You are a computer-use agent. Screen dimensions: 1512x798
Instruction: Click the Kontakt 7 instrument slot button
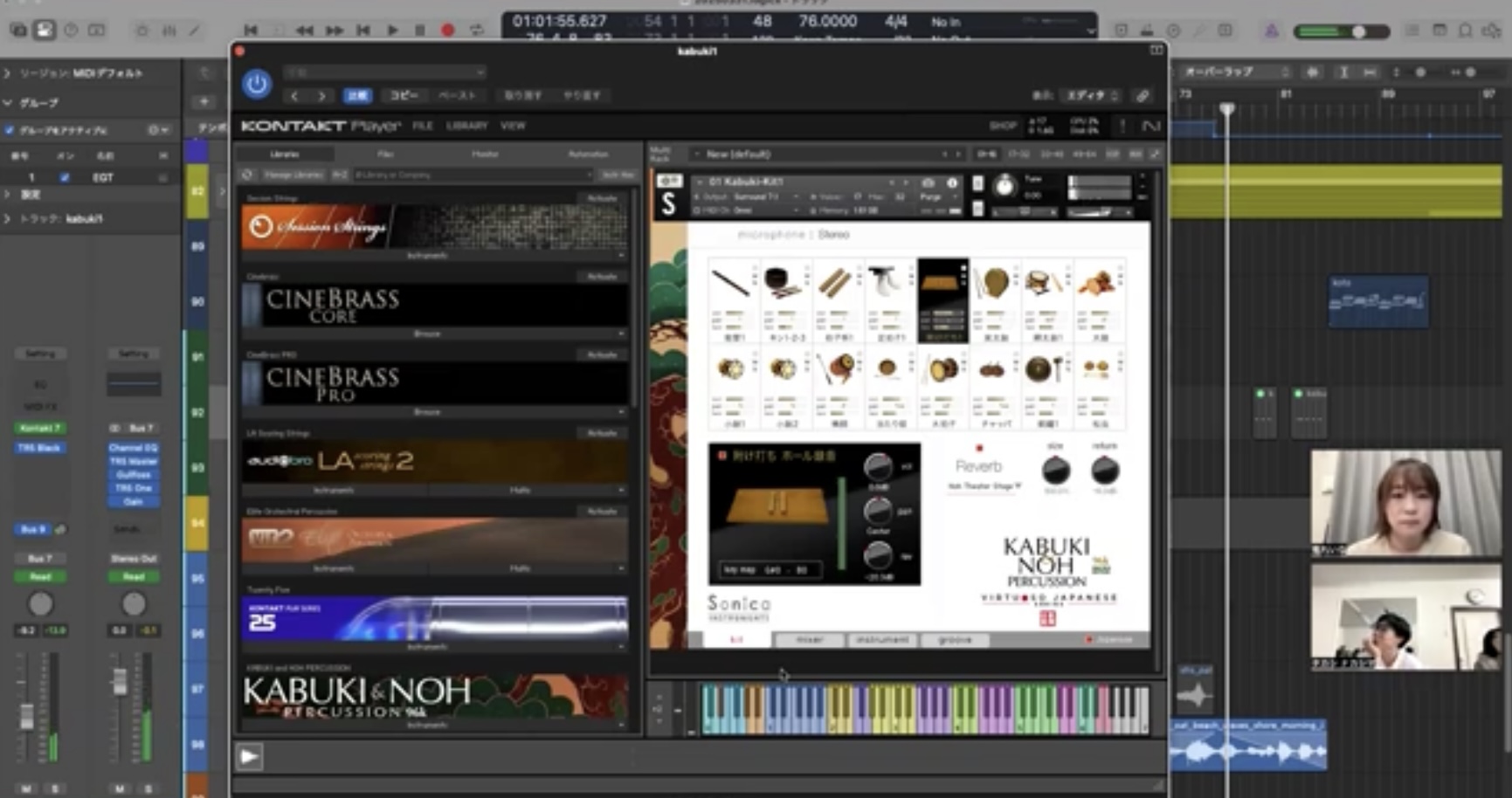pos(39,428)
